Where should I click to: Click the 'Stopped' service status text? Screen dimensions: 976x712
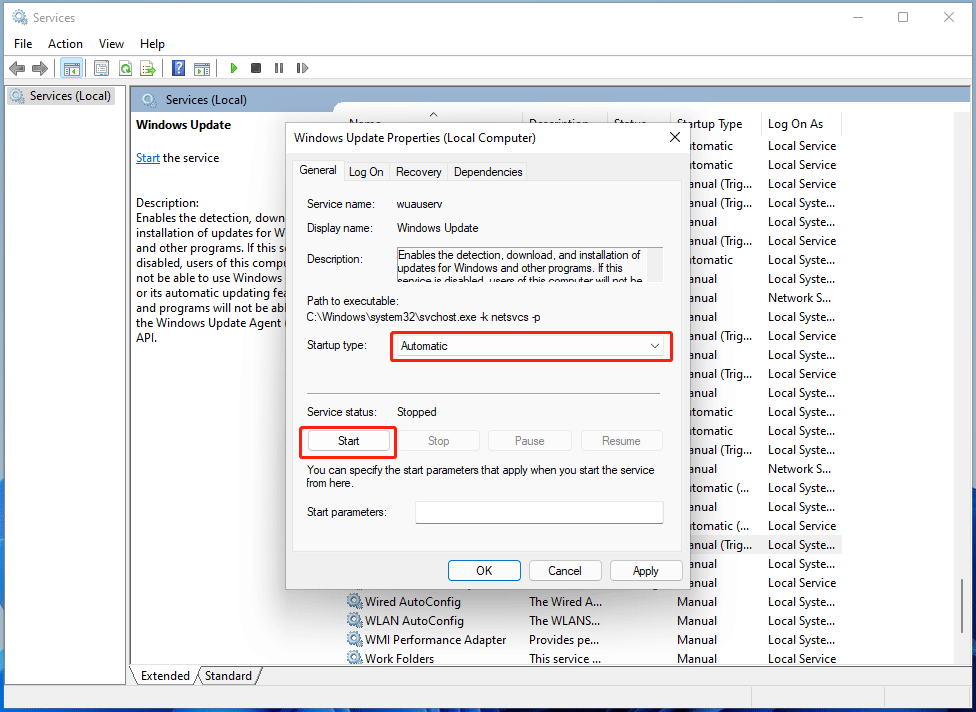click(x=416, y=412)
